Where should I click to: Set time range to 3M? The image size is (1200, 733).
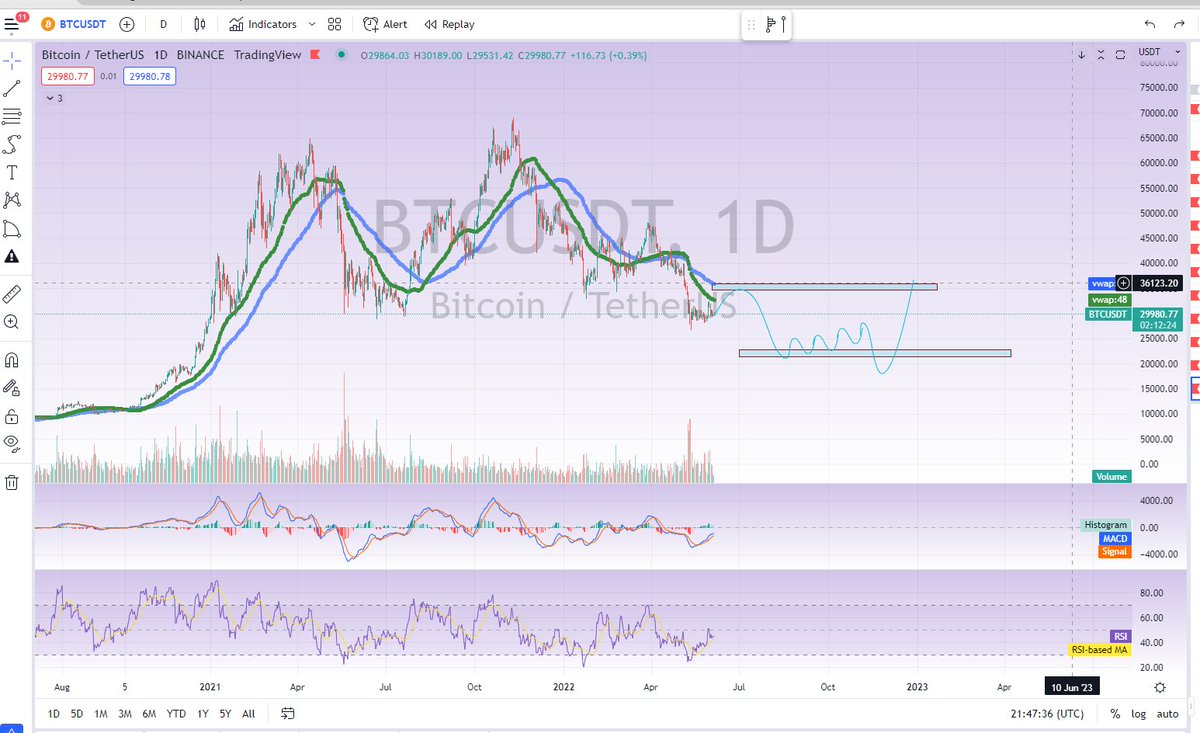[x=125, y=714]
